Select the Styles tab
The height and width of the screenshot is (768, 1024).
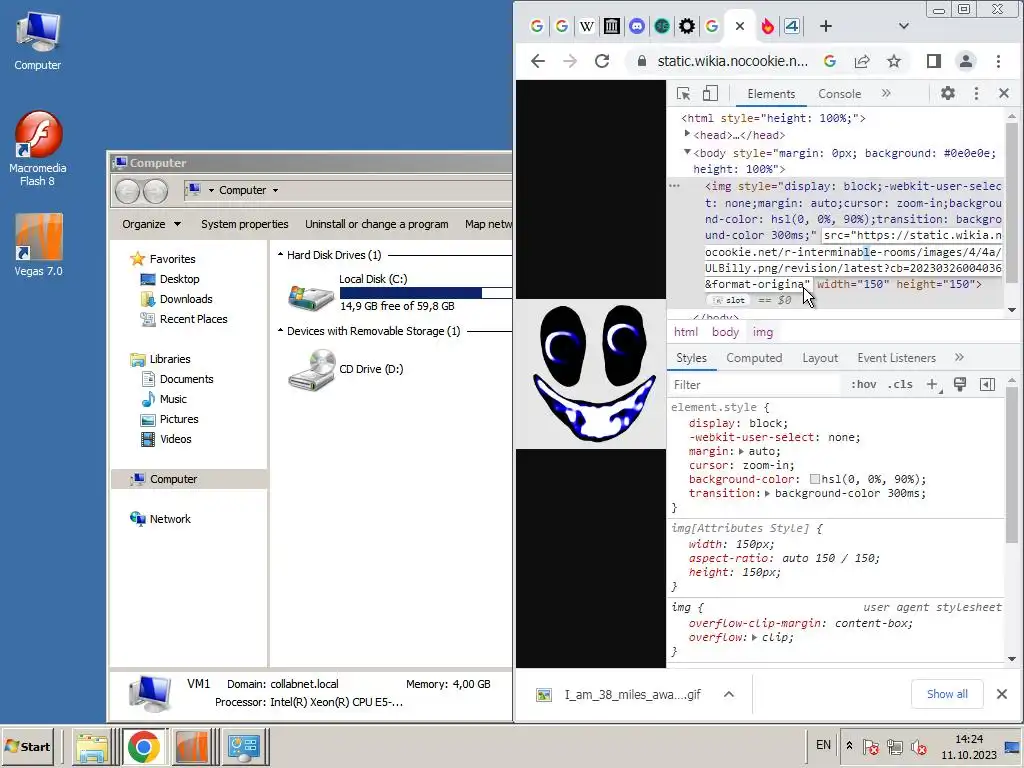point(691,358)
